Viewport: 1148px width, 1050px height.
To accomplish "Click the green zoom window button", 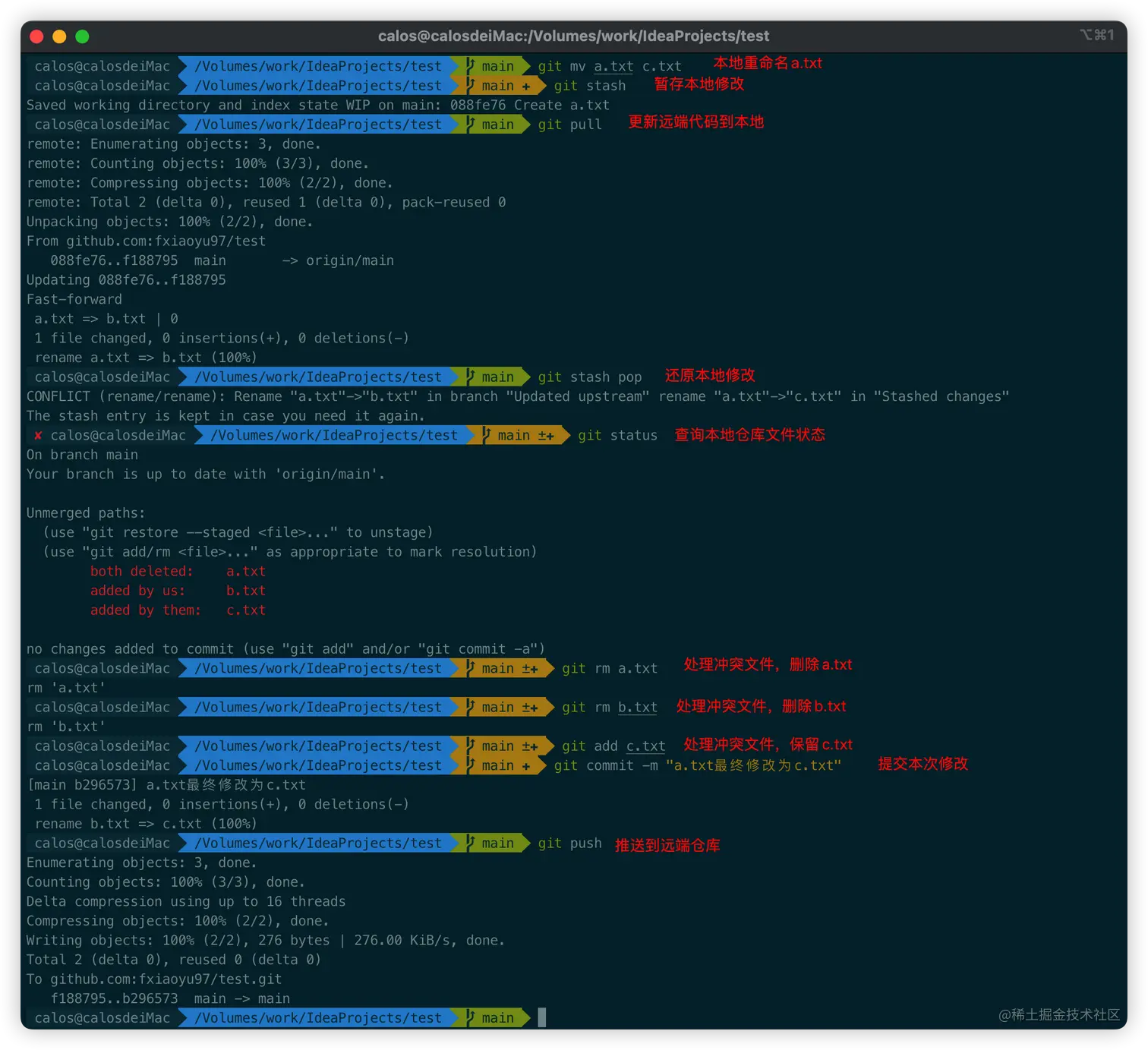I will click(x=82, y=36).
